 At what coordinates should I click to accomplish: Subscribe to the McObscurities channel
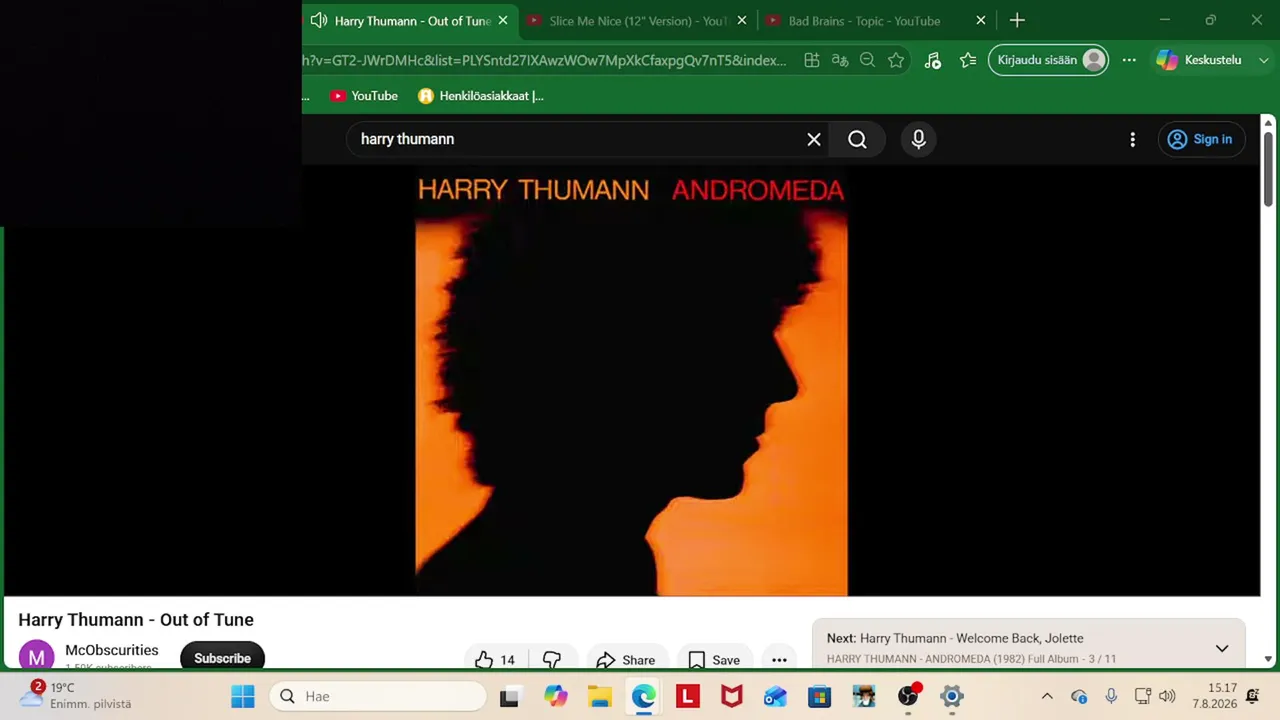(222, 657)
